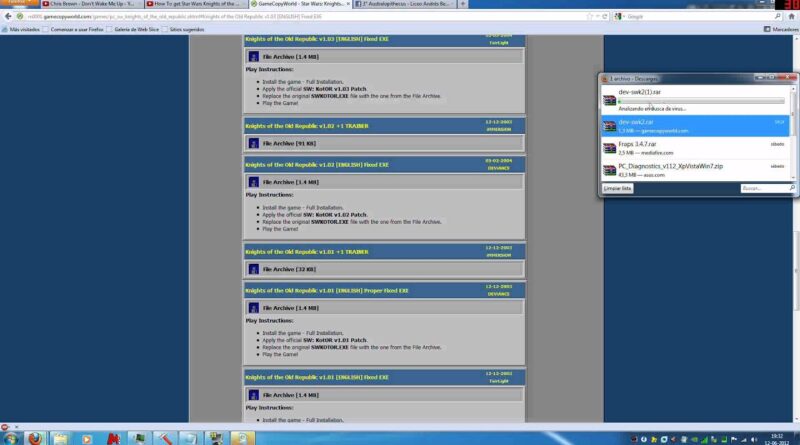
Task: Open Windows Media Player from taskbar
Action: coord(87,438)
